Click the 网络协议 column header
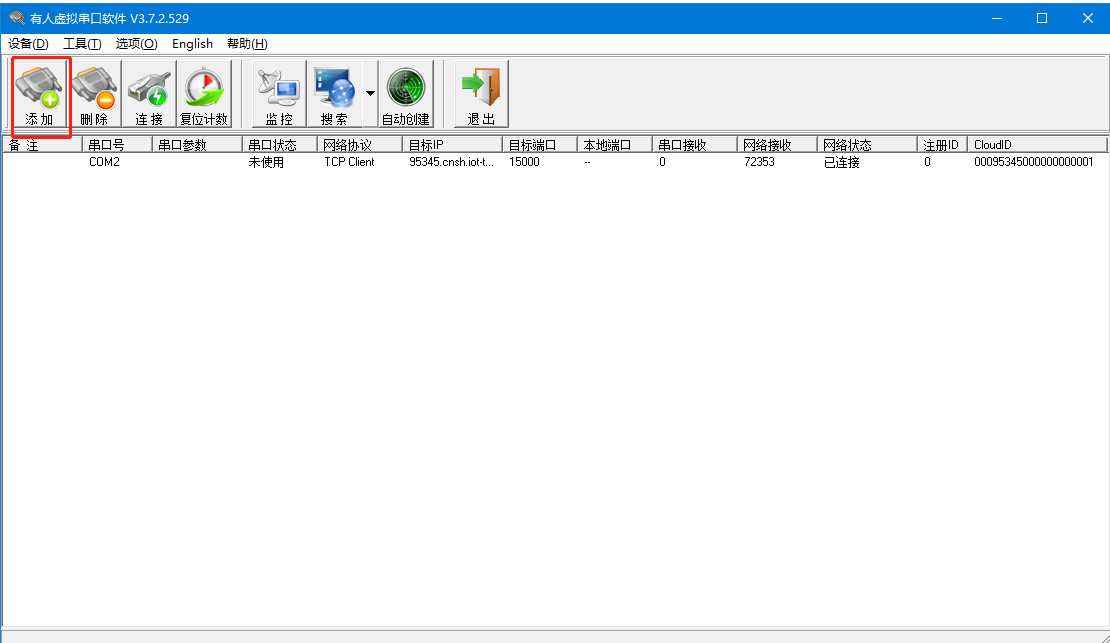The width and height of the screenshot is (1110, 643). click(x=360, y=145)
